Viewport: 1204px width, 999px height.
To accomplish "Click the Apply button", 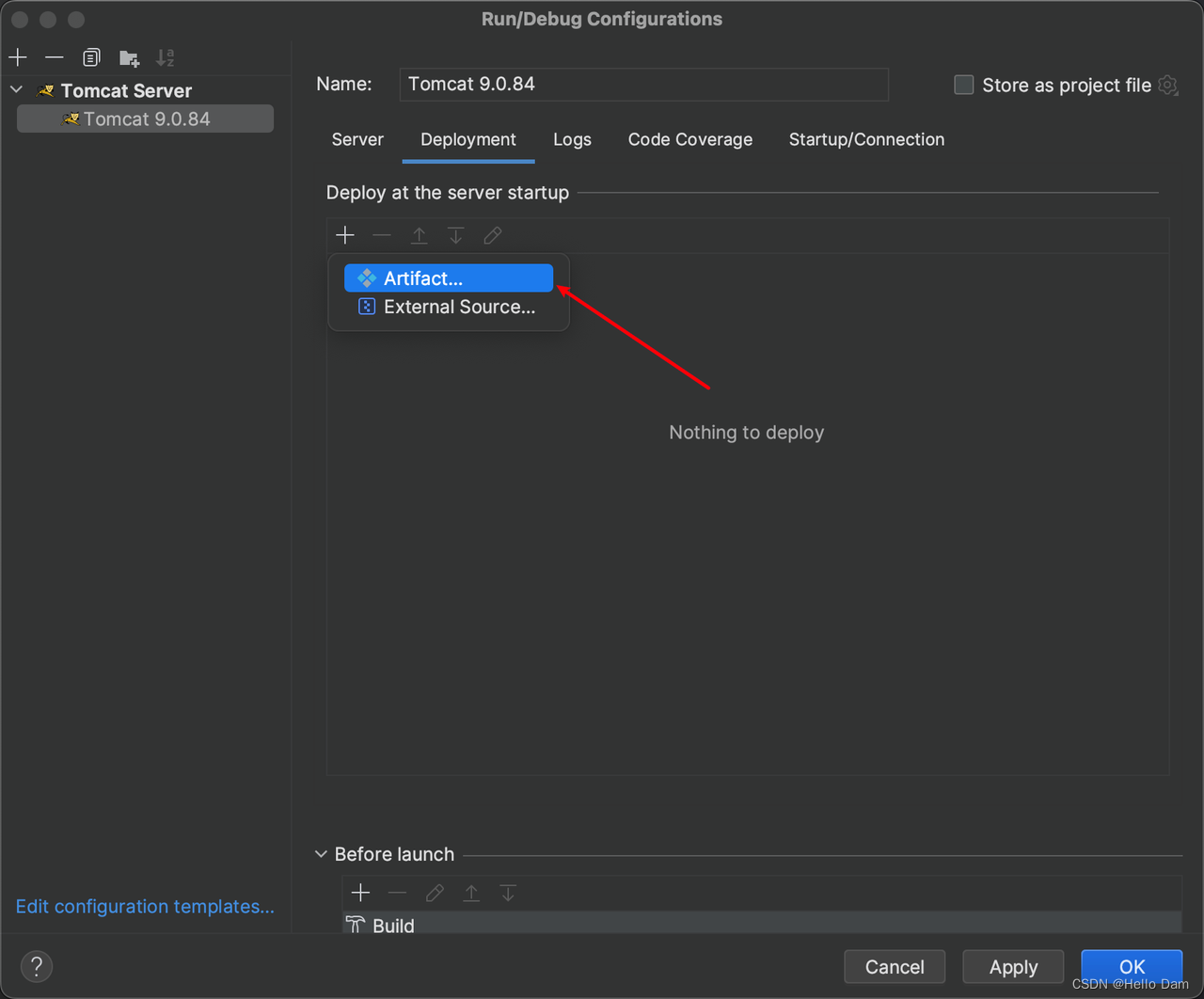I will tap(1013, 967).
